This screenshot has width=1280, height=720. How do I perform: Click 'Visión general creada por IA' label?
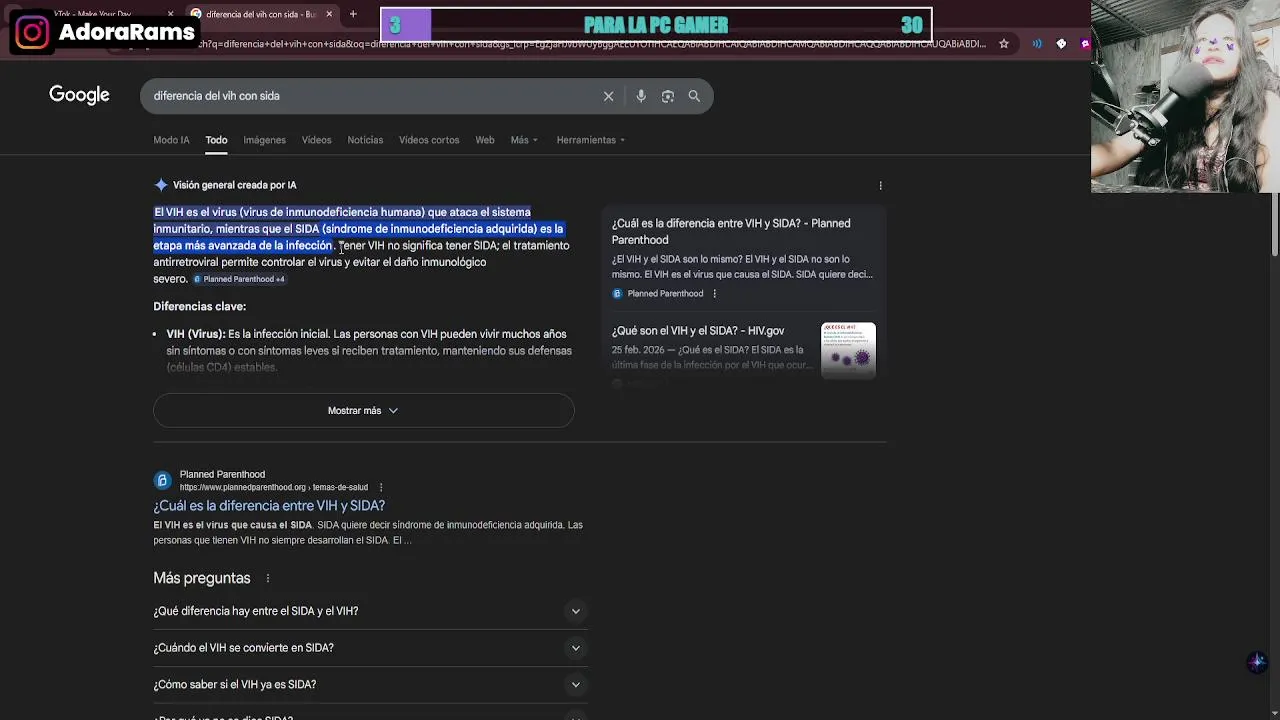234,185
